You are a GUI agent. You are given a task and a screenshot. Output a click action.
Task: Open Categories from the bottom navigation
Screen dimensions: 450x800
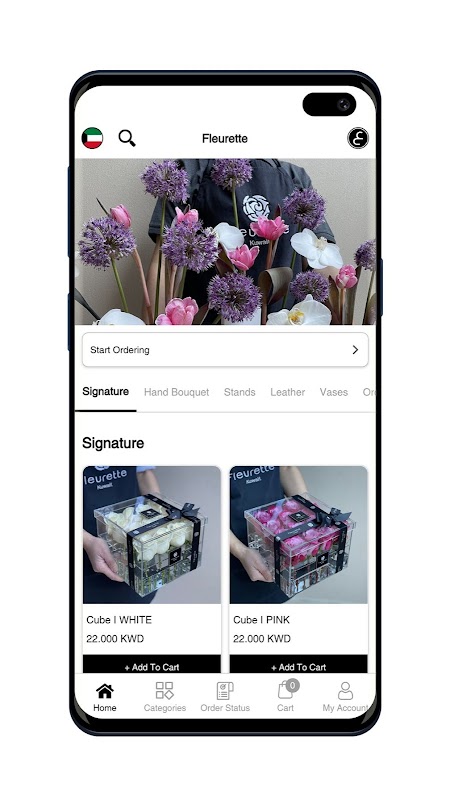(164, 698)
